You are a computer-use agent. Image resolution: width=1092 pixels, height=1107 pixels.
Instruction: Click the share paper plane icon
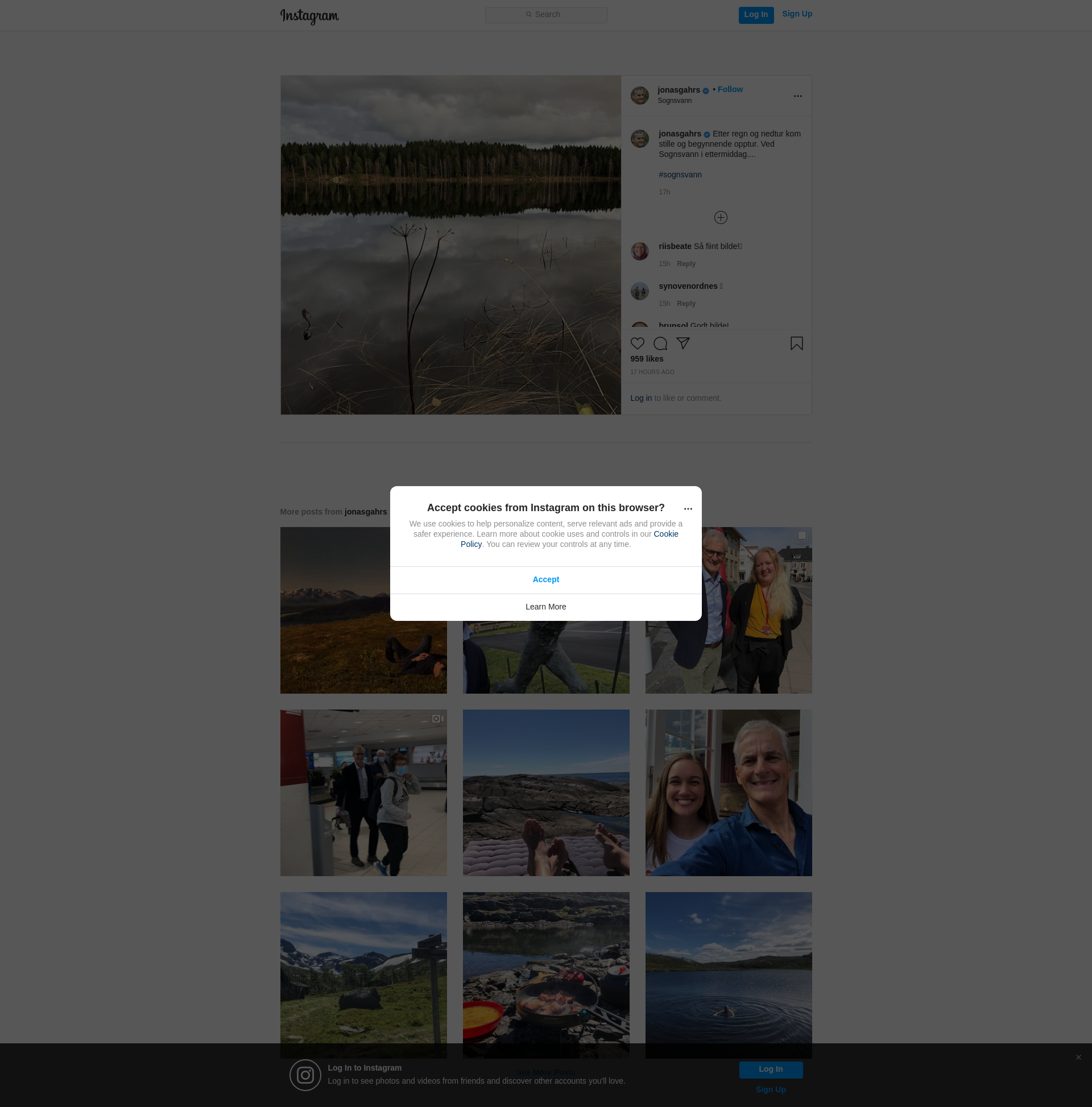pos(682,343)
